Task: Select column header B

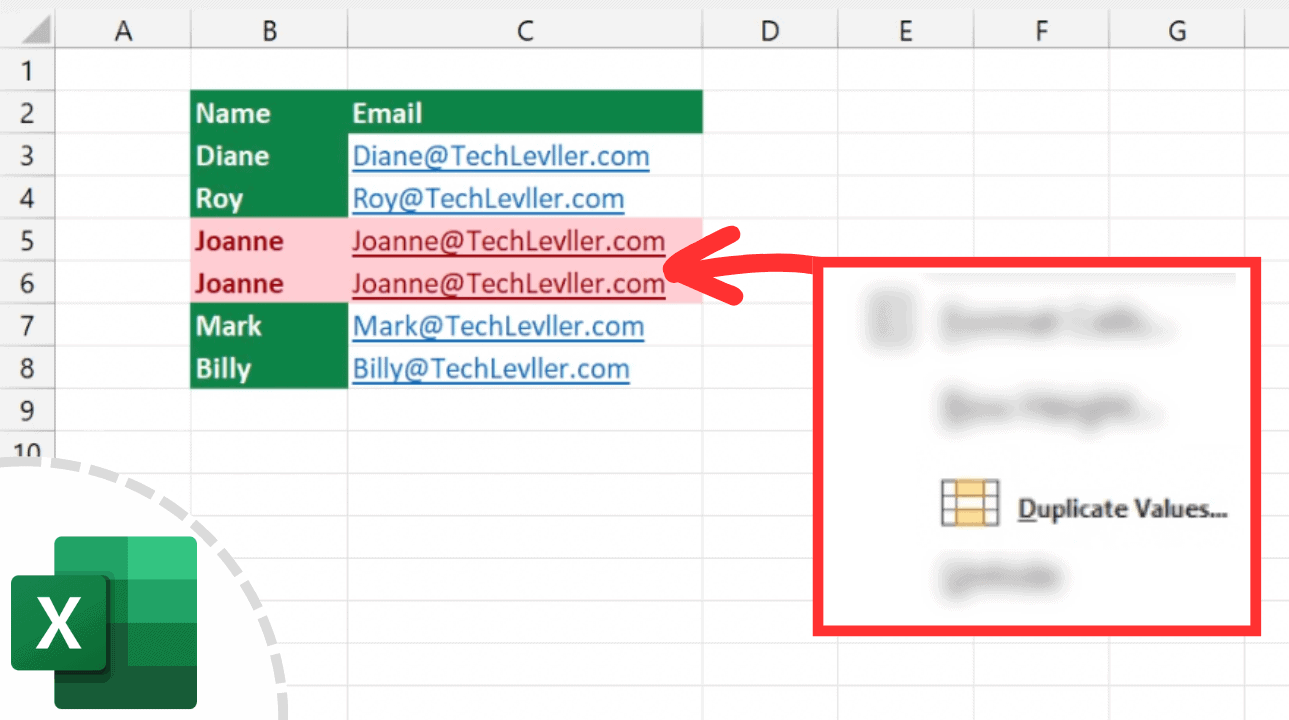Action: (268, 30)
